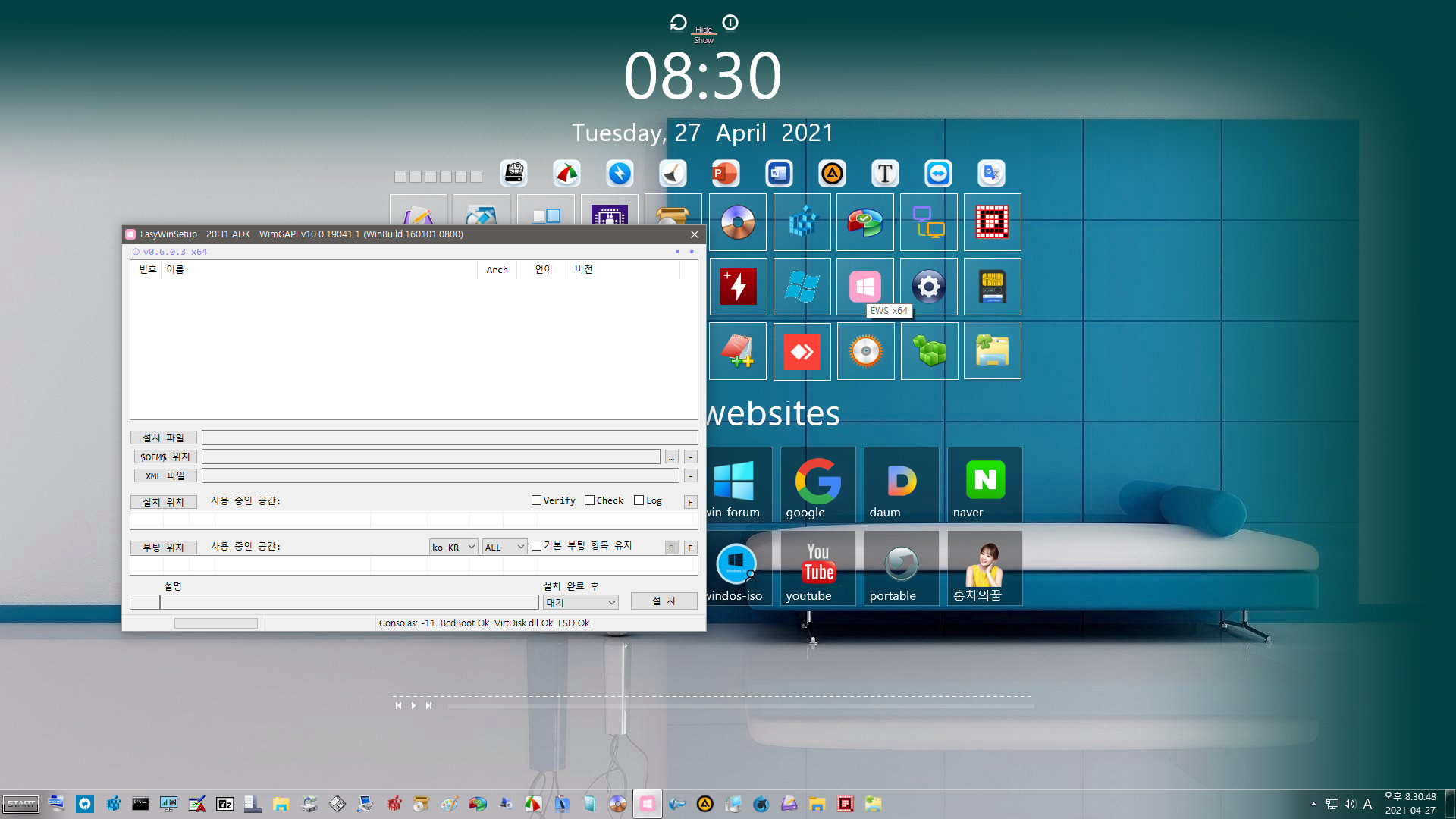Click the 설치 파일 path input field
The image size is (1456, 819).
pyautogui.click(x=450, y=438)
